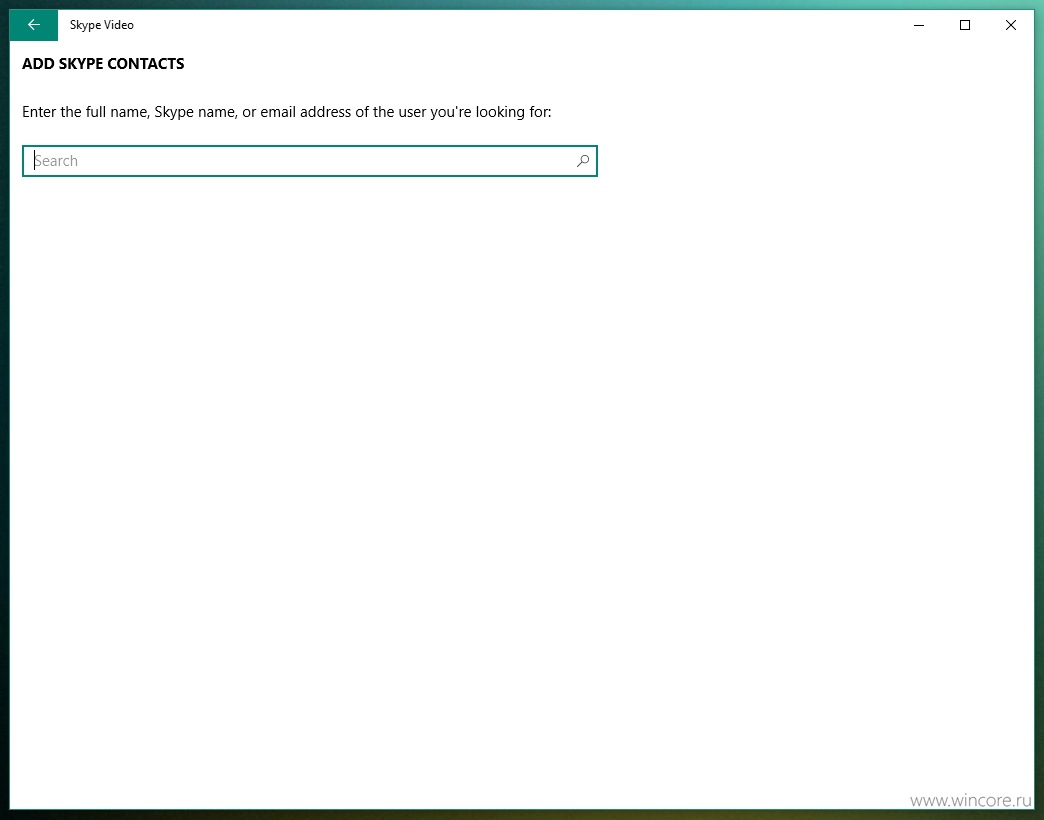Go back using the arrow button
This screenshot has width=1044, height=820.
(x=33, y=25)
